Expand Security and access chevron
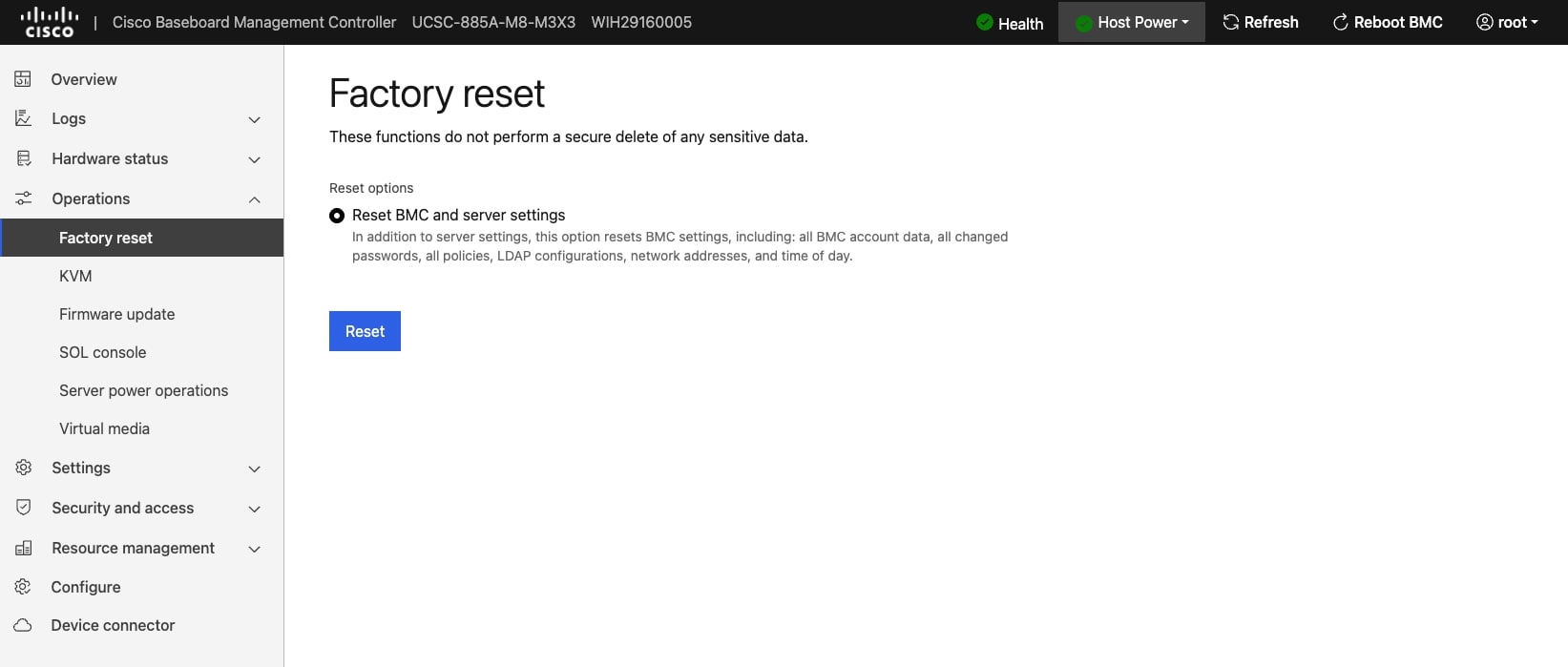1568x667 pixels. [255, 509]
